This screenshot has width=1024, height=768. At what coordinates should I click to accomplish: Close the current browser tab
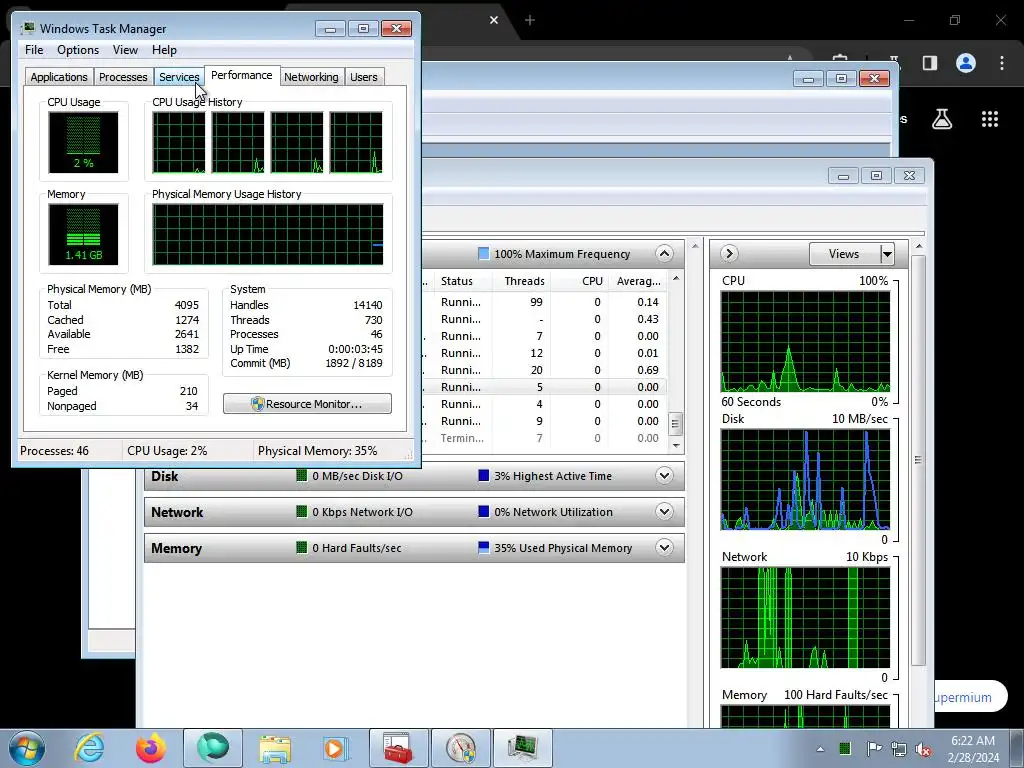coord(494,20)
